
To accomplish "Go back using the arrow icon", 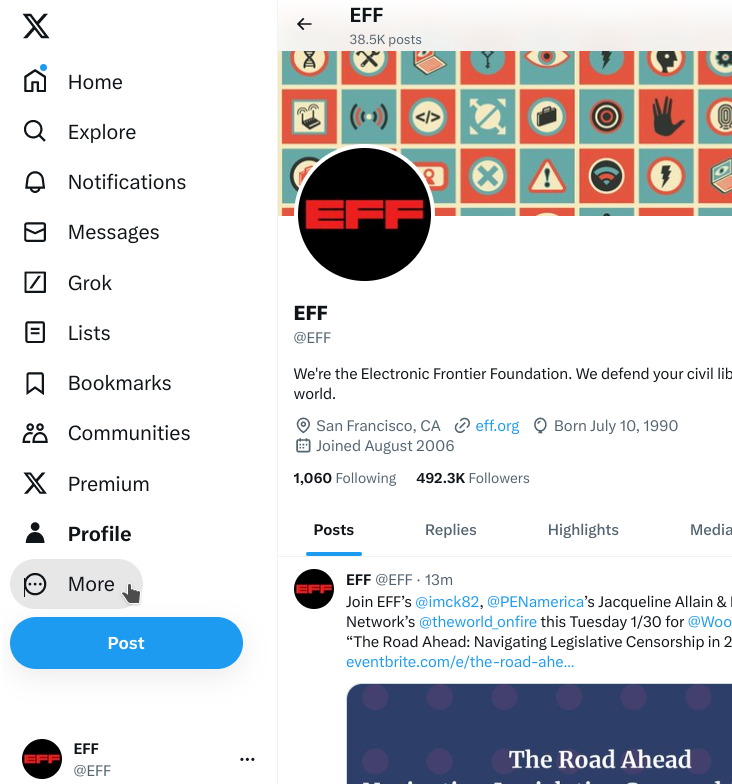I will (304, 24).
